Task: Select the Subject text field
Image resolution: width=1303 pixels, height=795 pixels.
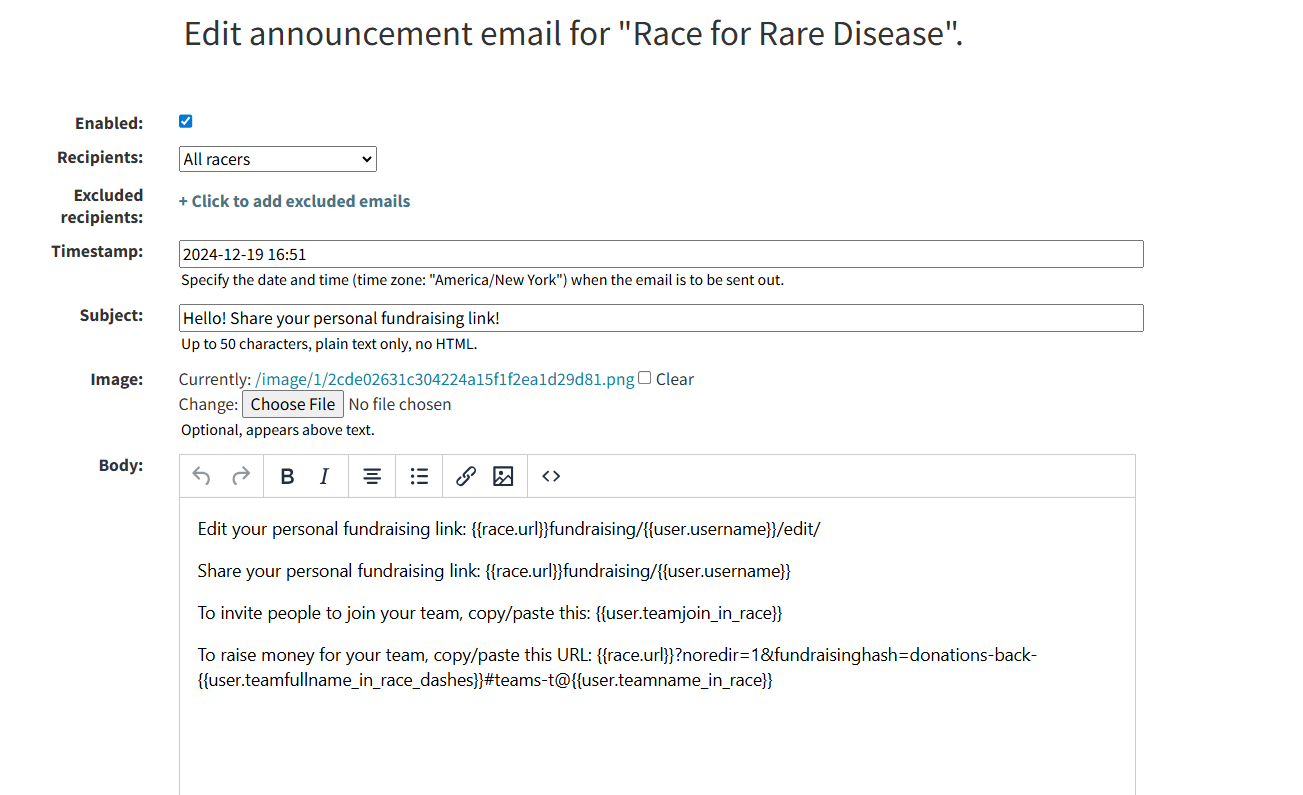Action: [x=660, y=317]
